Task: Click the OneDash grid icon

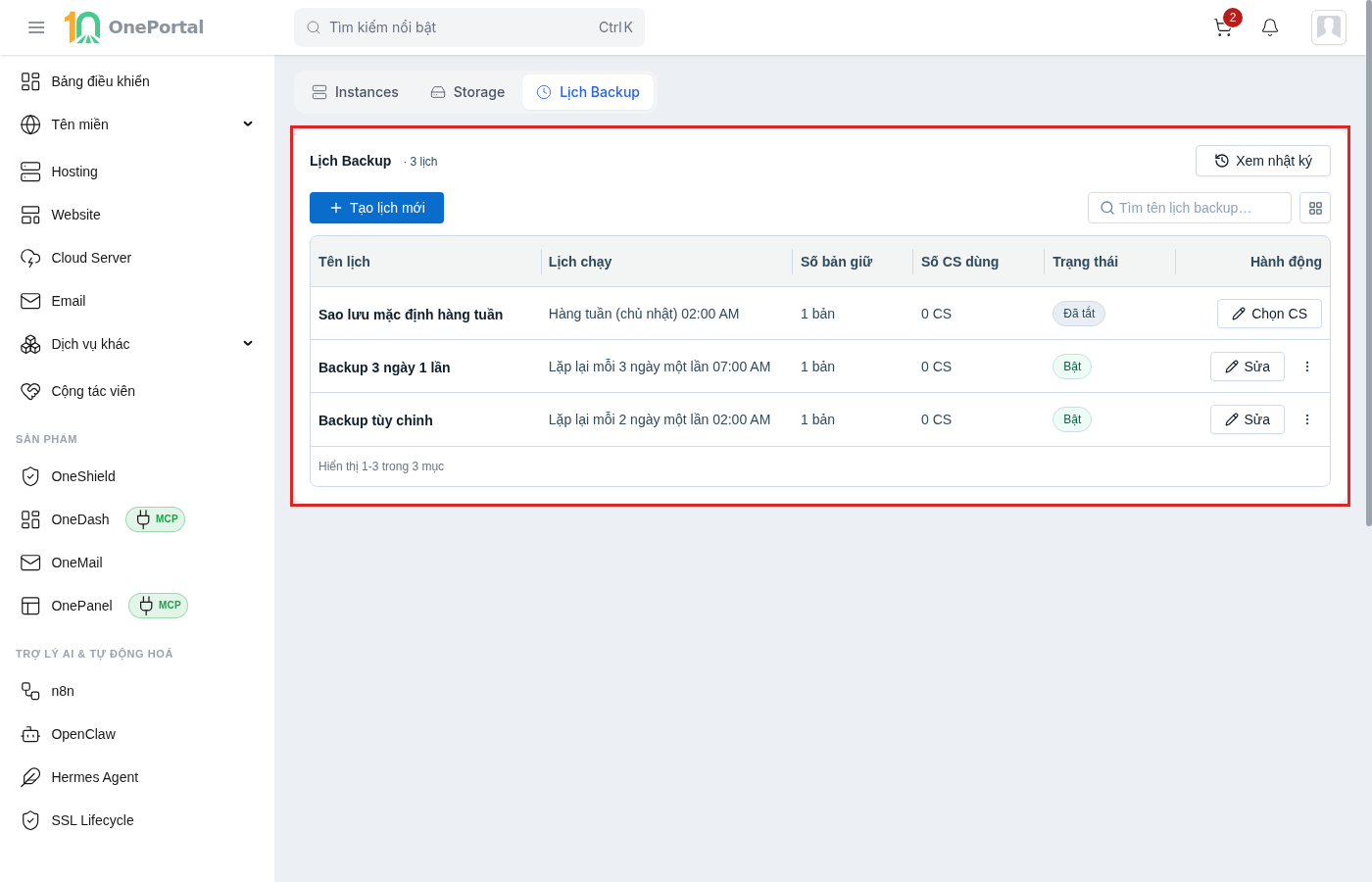Action: click(30, 519)
